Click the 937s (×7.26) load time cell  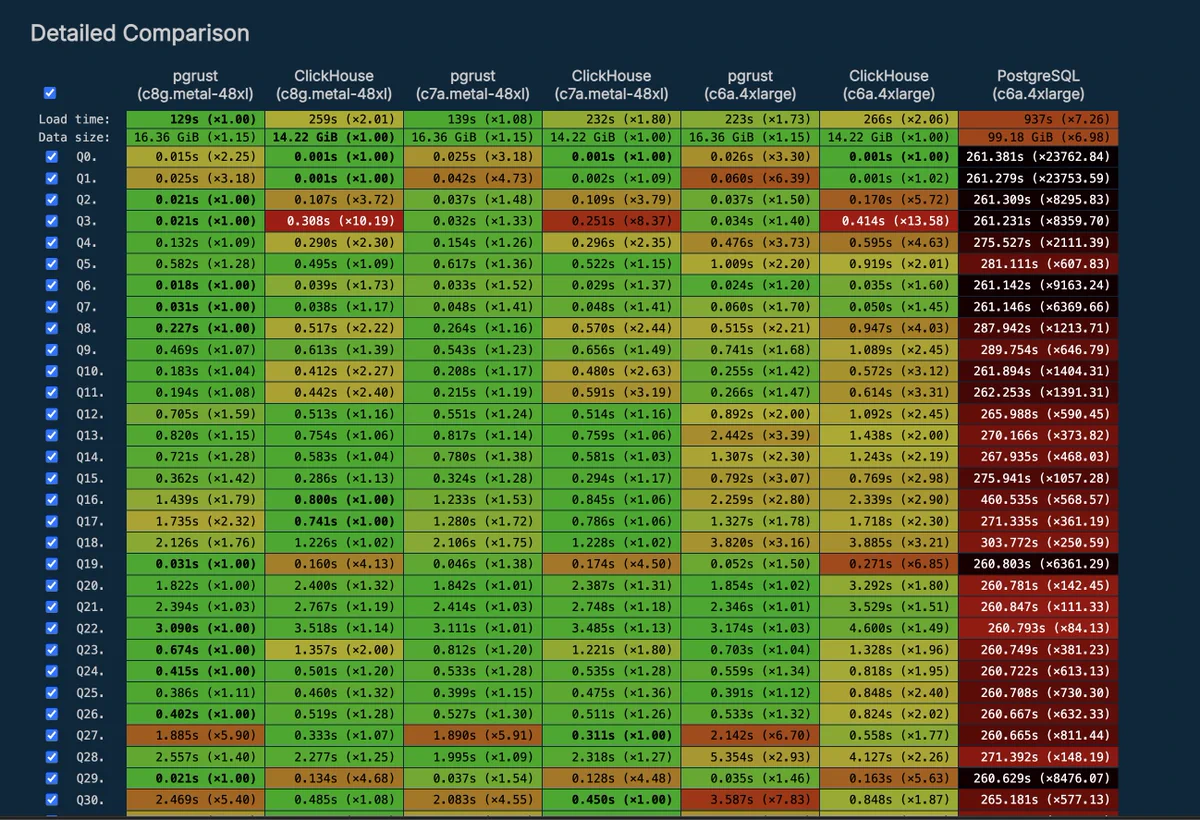(x=1038, y=119)
